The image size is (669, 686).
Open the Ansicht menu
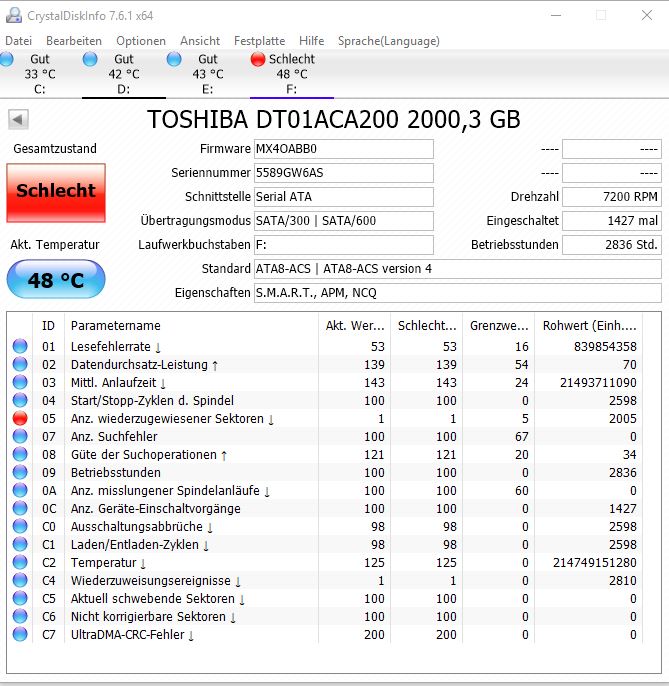200,41
